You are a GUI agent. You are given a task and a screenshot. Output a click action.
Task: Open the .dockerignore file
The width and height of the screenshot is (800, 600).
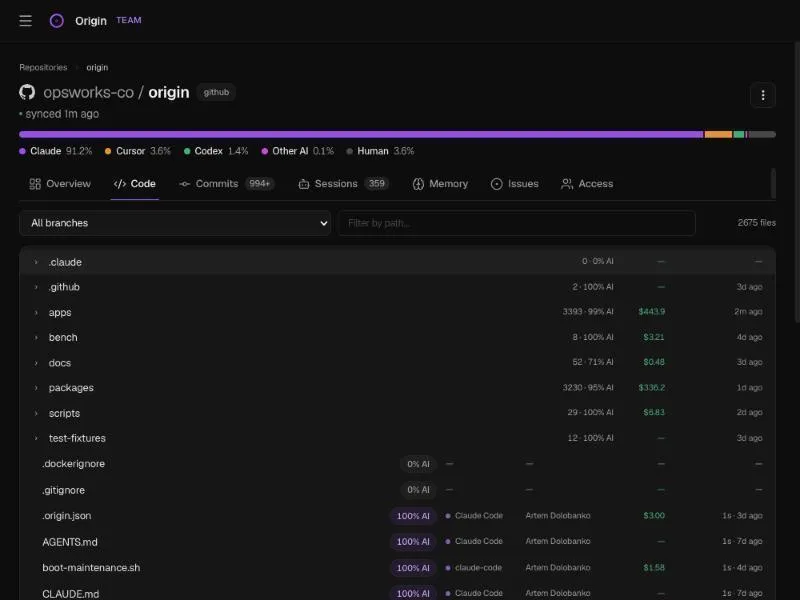(73, 464)
